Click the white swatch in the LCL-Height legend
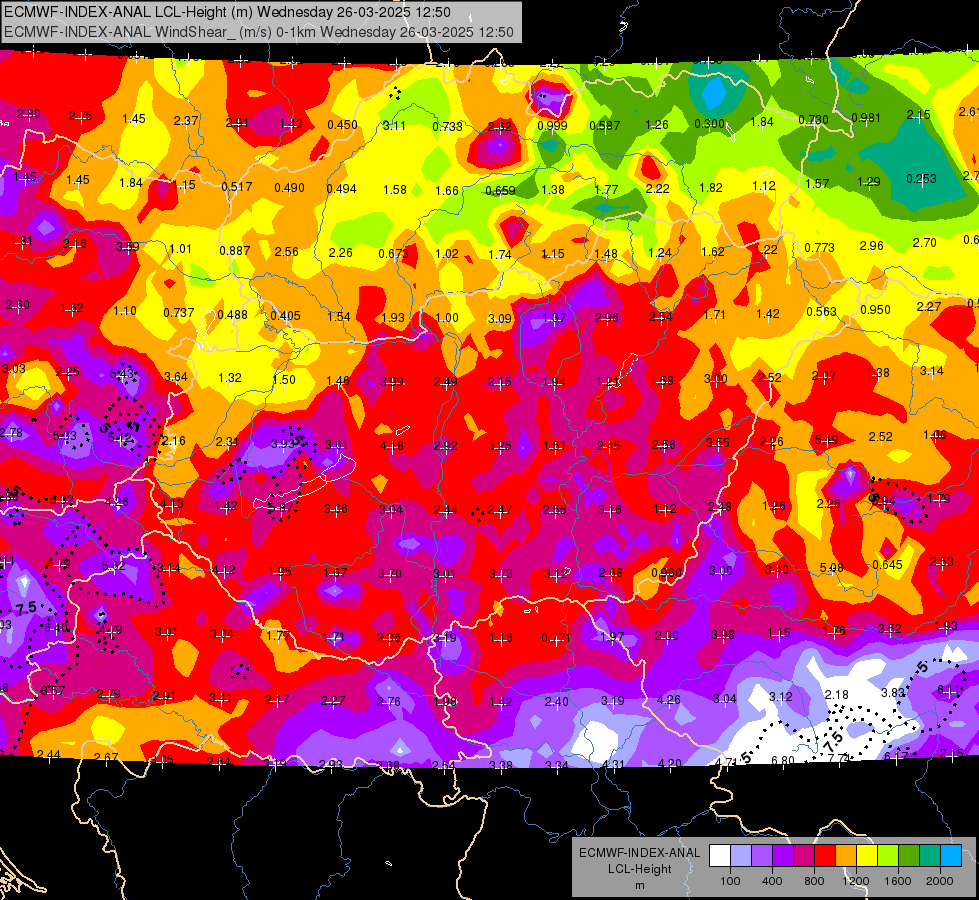Viewport: 979px width, 900px height. coord(720,855)
